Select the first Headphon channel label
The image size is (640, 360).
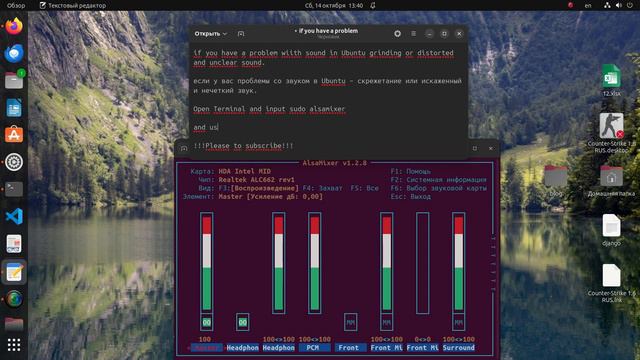click(x=242, y=348)
